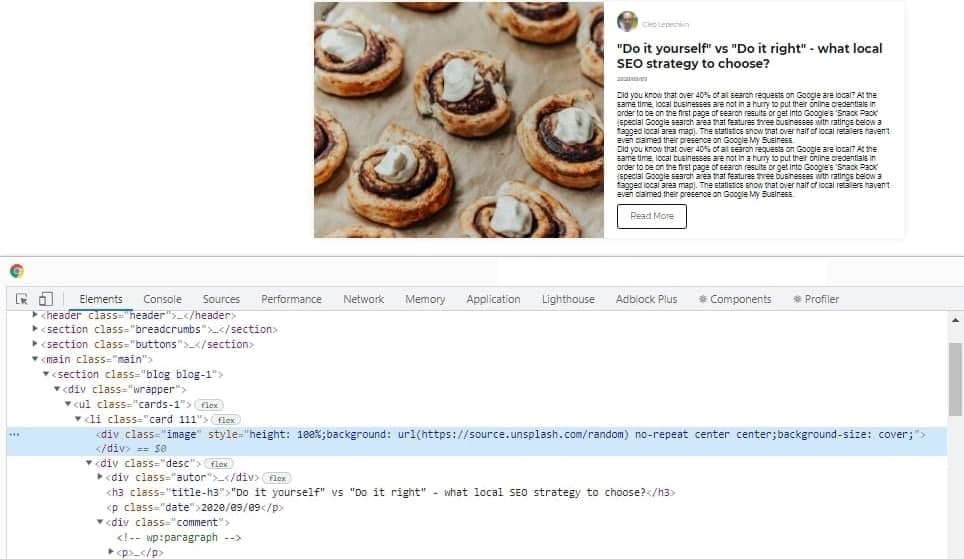Toggle flex badge next to card 111 li
The height and width of the screenshot is (559, 964).
(226, 420)
